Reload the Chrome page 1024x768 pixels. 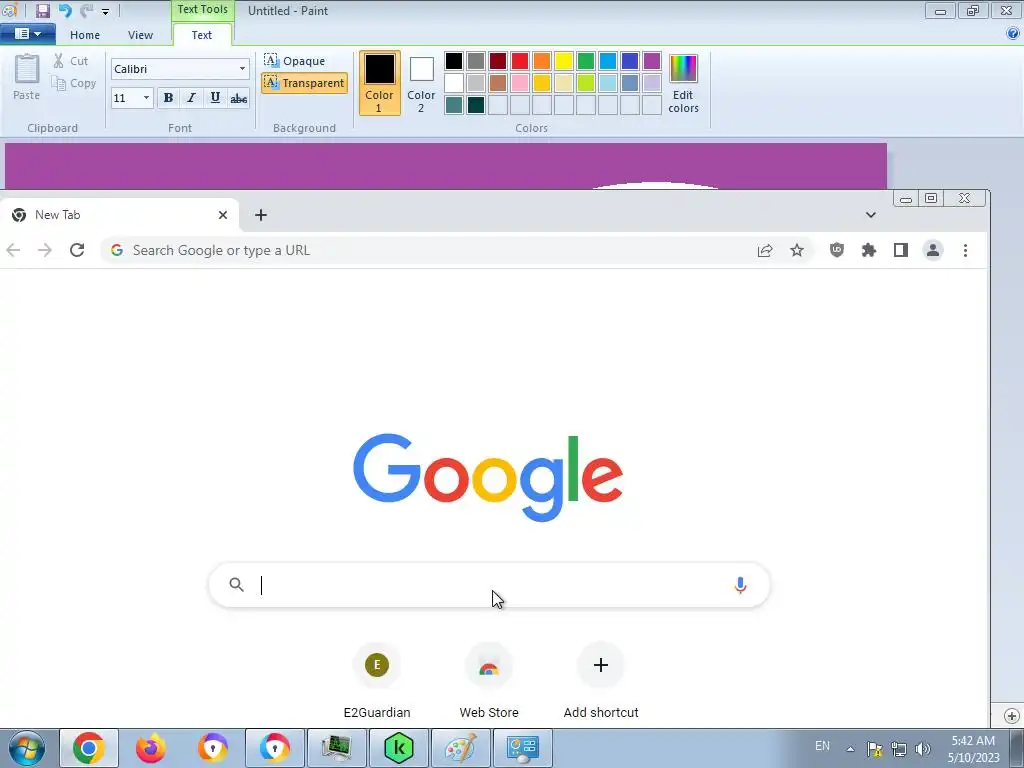77,250
